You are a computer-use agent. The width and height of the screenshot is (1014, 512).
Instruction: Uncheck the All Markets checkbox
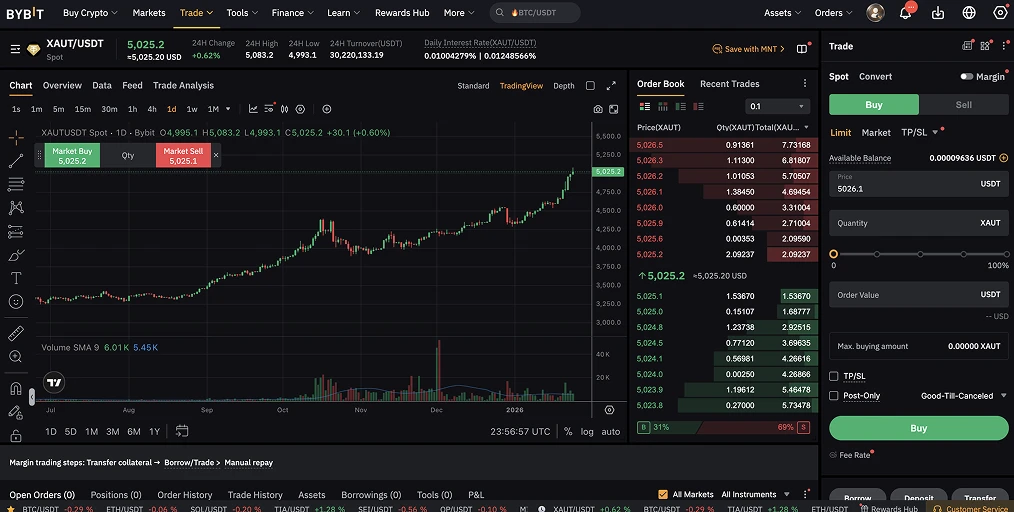tap(663, 495)
